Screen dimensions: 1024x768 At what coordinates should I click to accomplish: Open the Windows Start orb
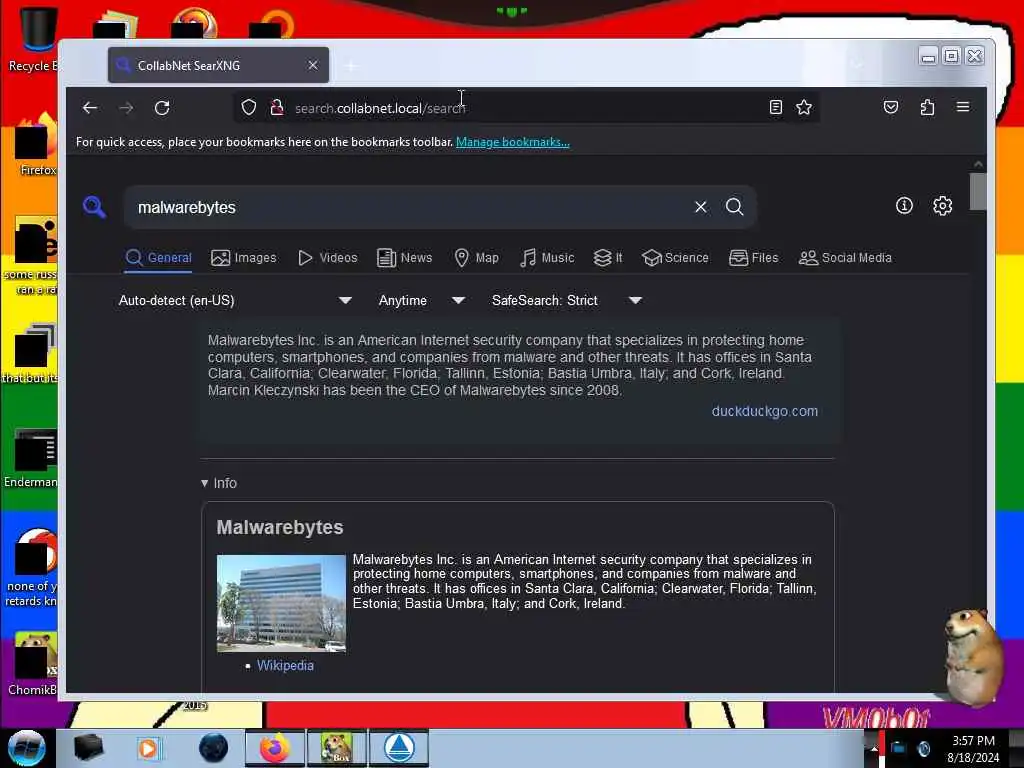[x=27, y=748]
